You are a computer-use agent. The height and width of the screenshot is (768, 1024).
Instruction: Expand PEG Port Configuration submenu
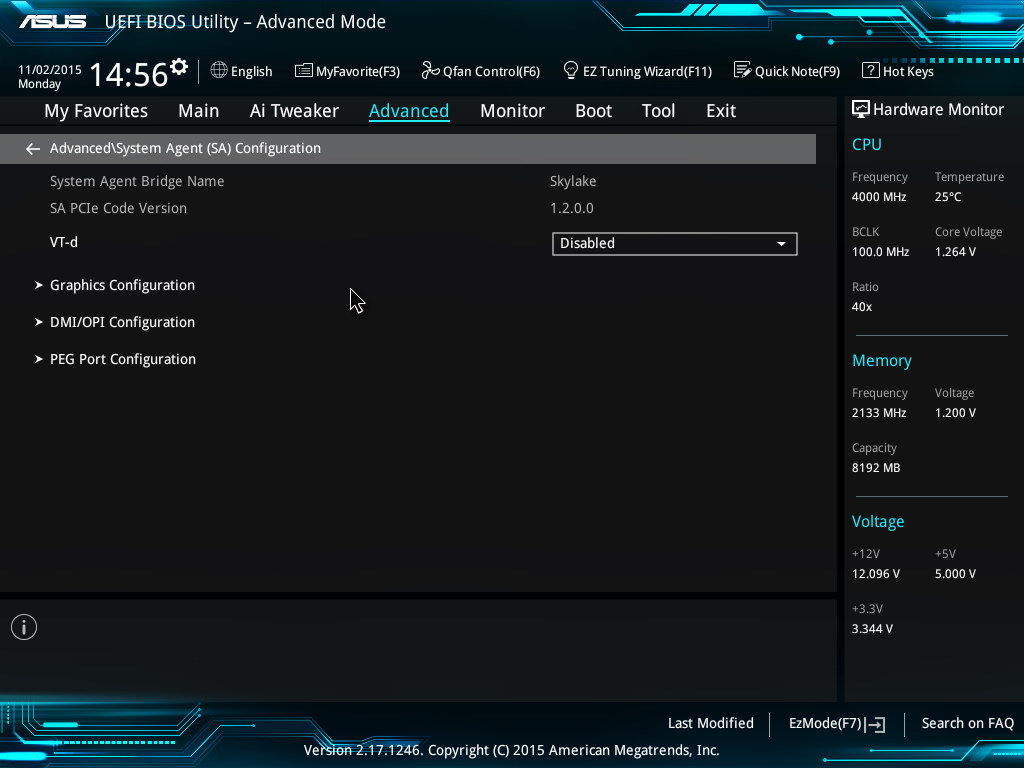[122, 359]
